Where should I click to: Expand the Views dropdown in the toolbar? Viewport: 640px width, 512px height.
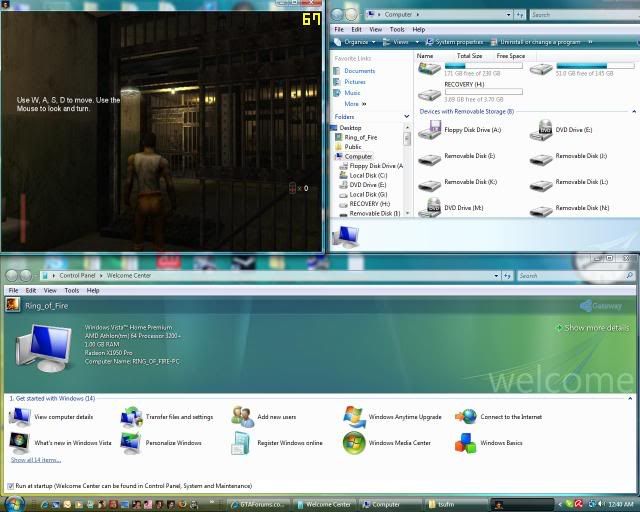402,42
